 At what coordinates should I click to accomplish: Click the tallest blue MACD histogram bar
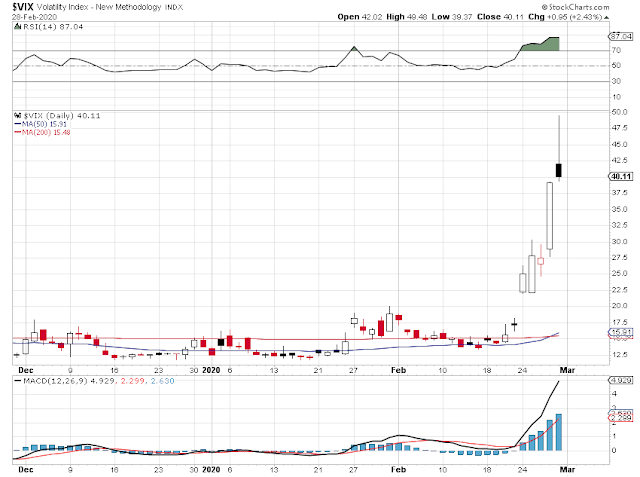coord(559,433)
